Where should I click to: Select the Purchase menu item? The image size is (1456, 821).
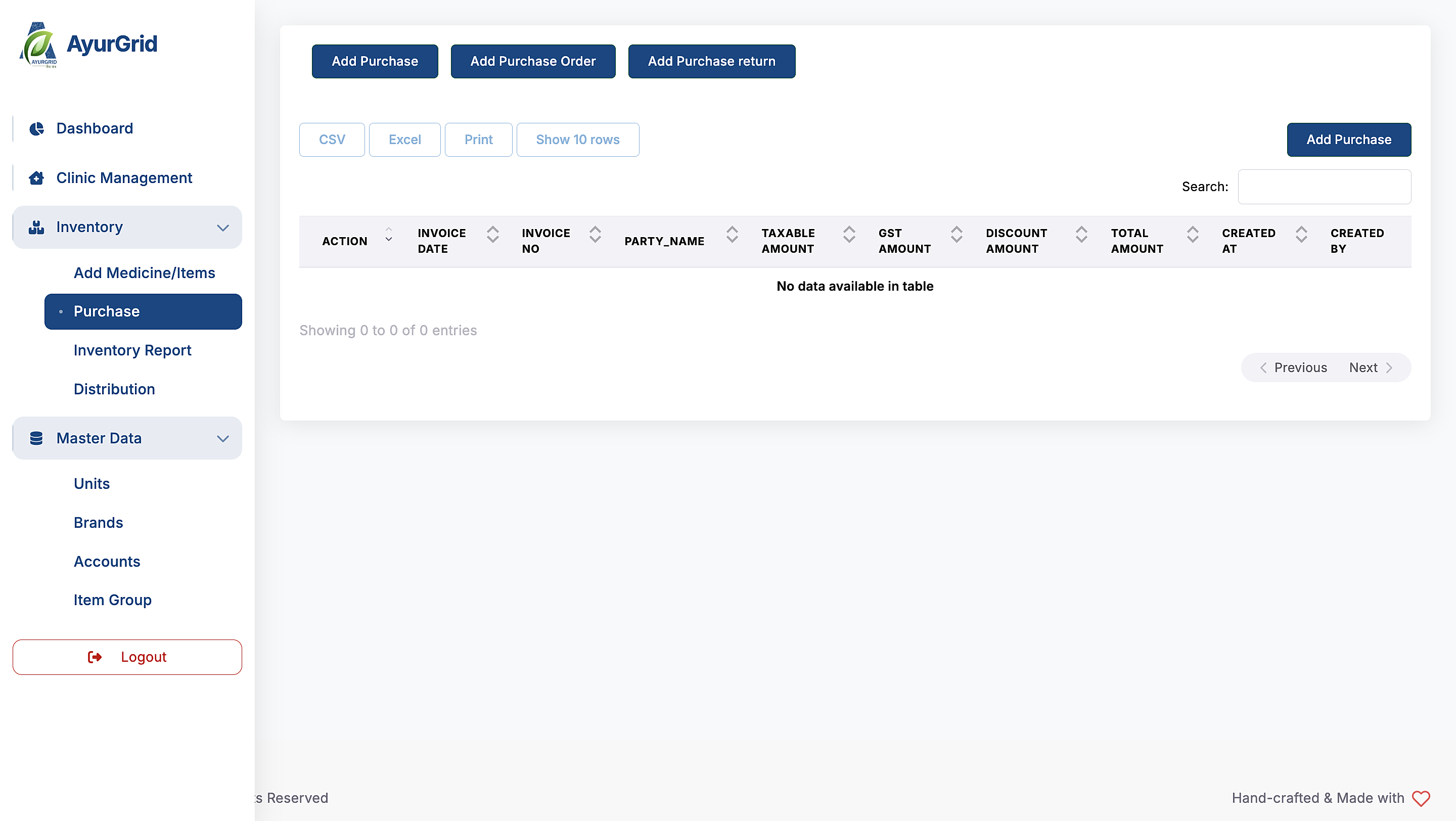[x=143, y=311]
